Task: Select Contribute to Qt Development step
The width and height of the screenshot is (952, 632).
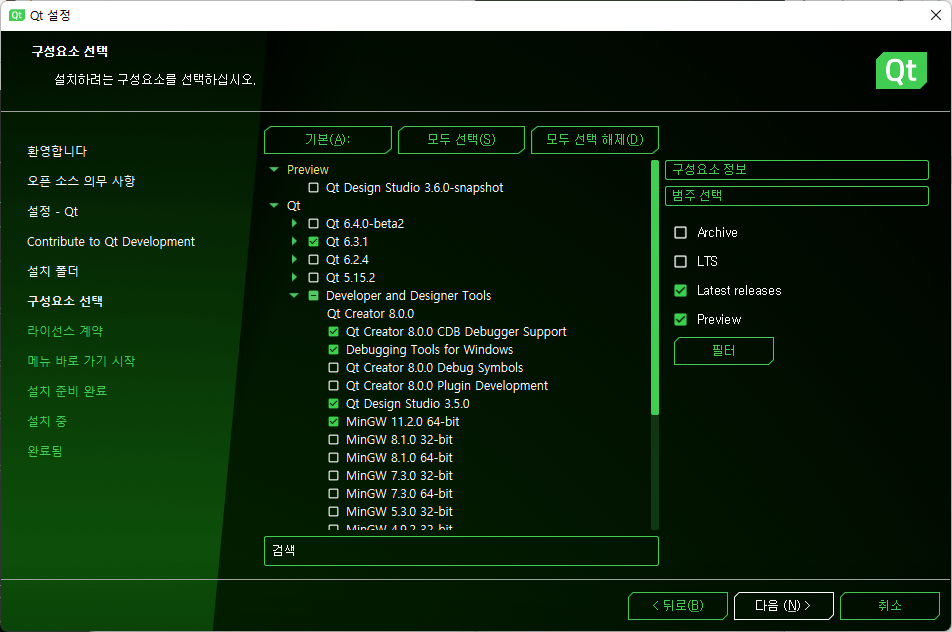Action: click(111, 242)
